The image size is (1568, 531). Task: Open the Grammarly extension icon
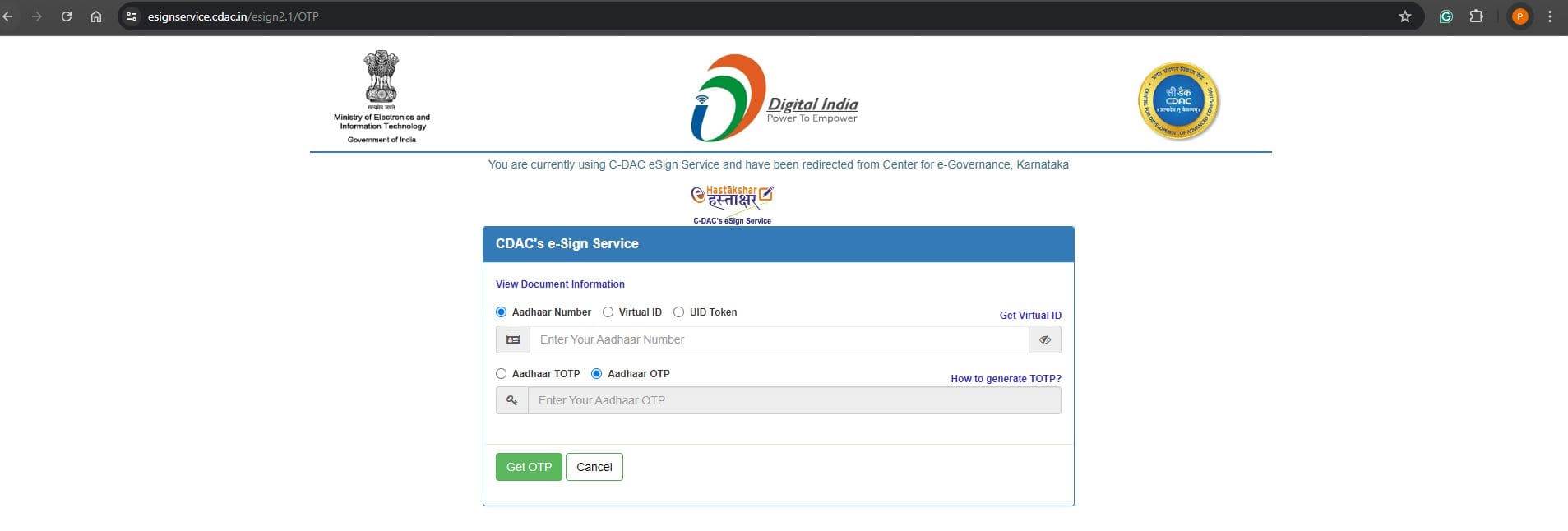click(x=1445, y=16)
